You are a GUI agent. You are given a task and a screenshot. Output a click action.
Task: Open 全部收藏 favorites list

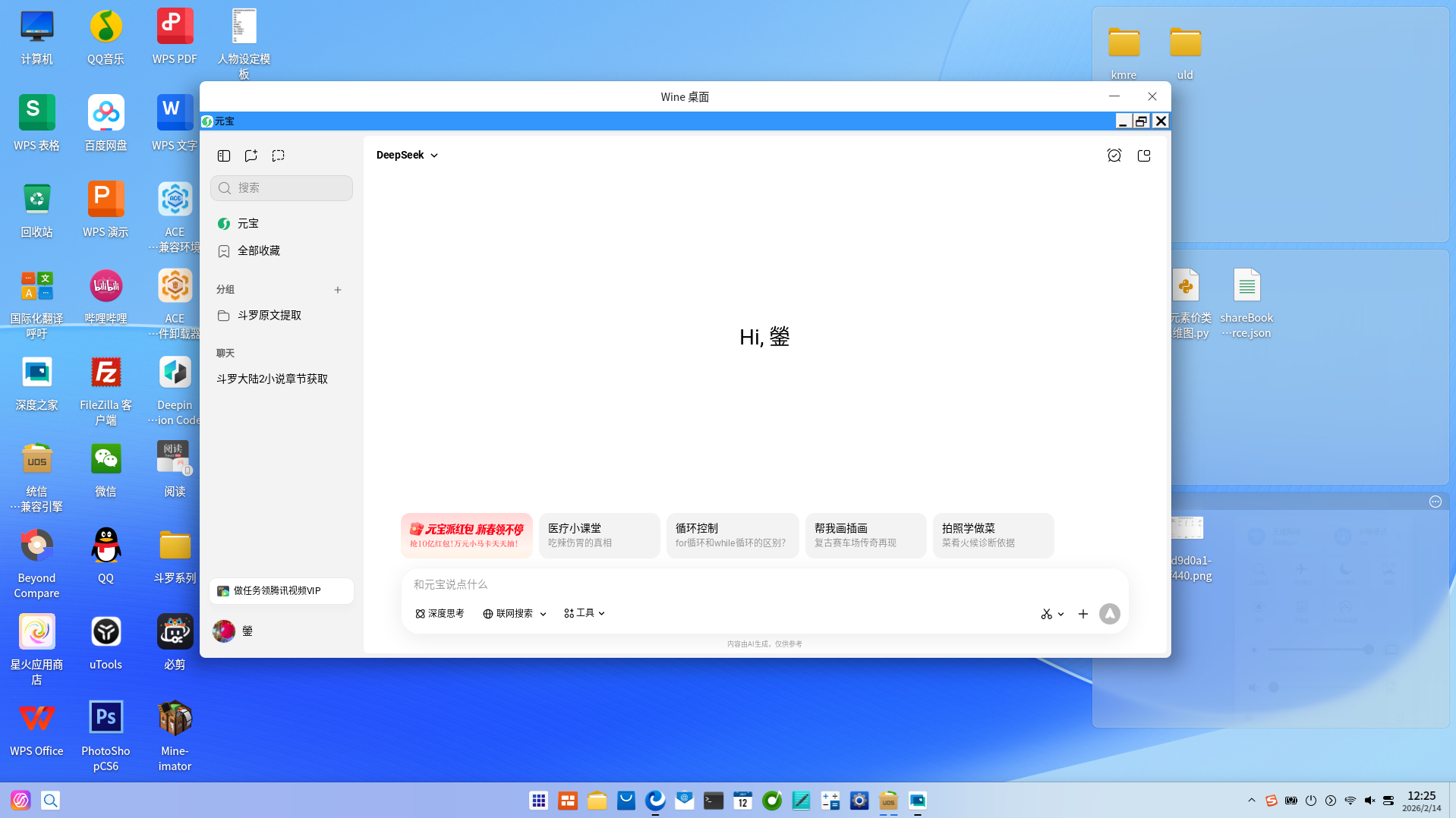click(282, 250)
